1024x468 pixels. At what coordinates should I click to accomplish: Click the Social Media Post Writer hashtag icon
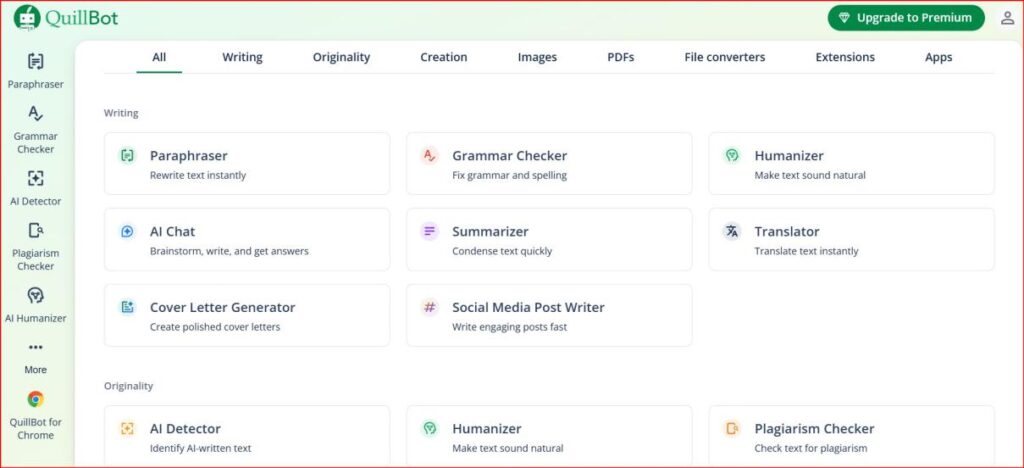point(429,307)
